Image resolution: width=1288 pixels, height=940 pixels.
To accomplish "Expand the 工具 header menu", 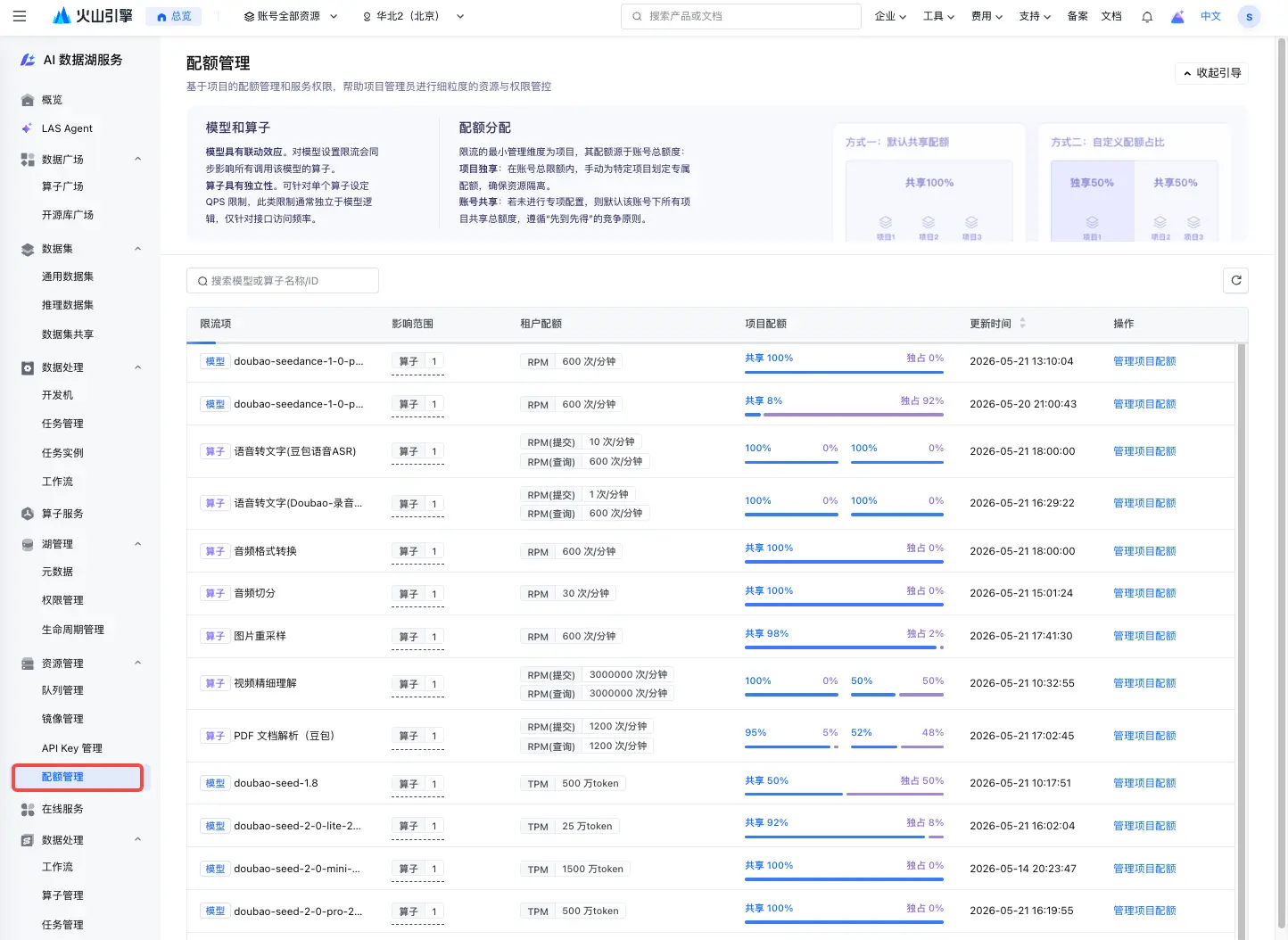I will pos(938,16).
